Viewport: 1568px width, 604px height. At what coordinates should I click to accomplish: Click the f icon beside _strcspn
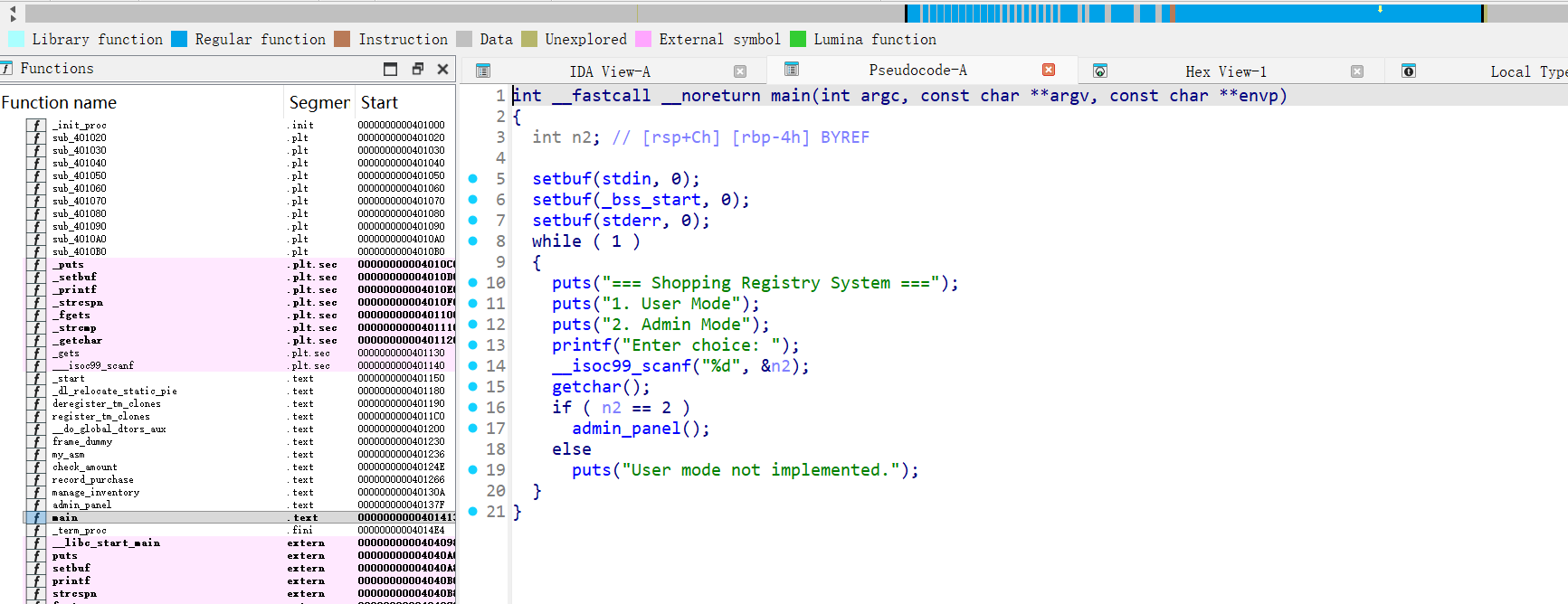(36, 302)
